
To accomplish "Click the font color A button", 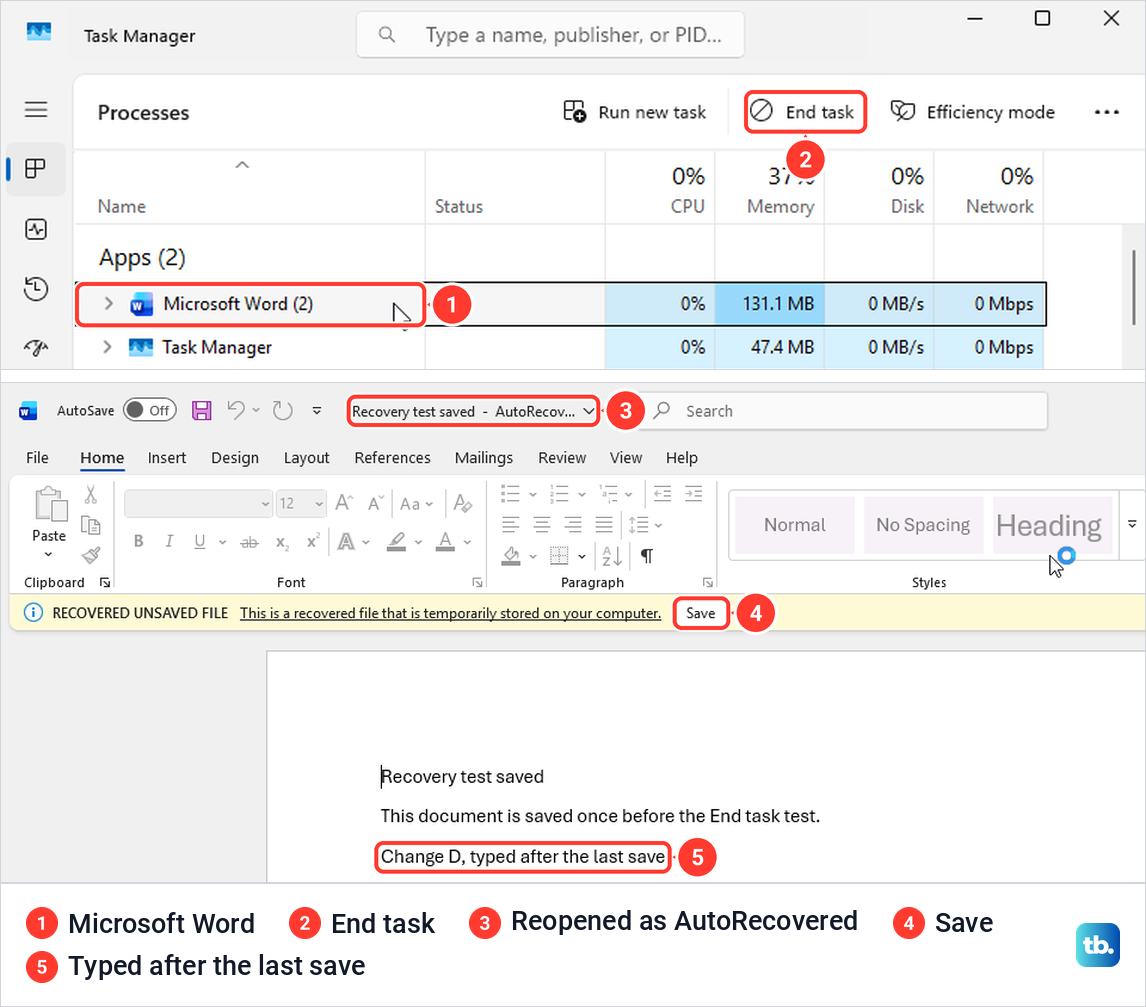I will click(445, 542).
